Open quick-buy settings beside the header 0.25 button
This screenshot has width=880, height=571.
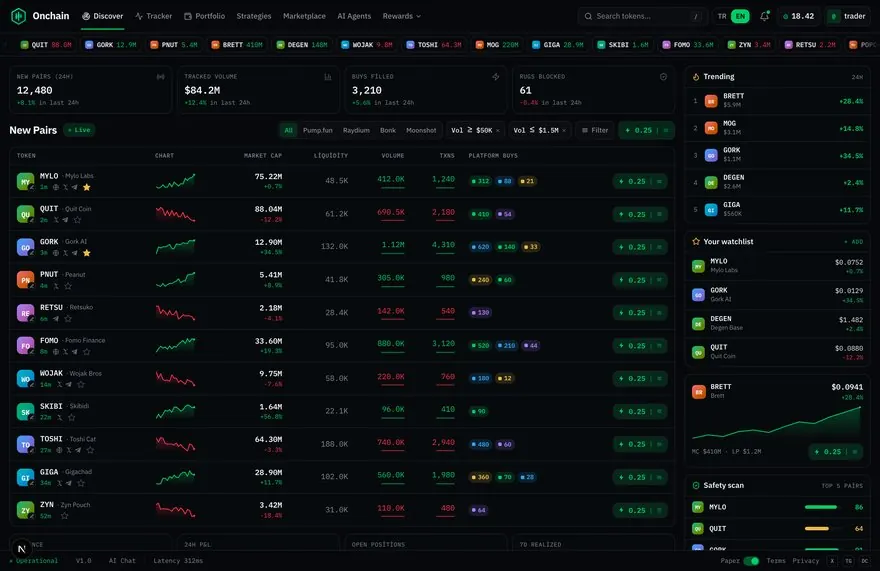click(666, 130)
